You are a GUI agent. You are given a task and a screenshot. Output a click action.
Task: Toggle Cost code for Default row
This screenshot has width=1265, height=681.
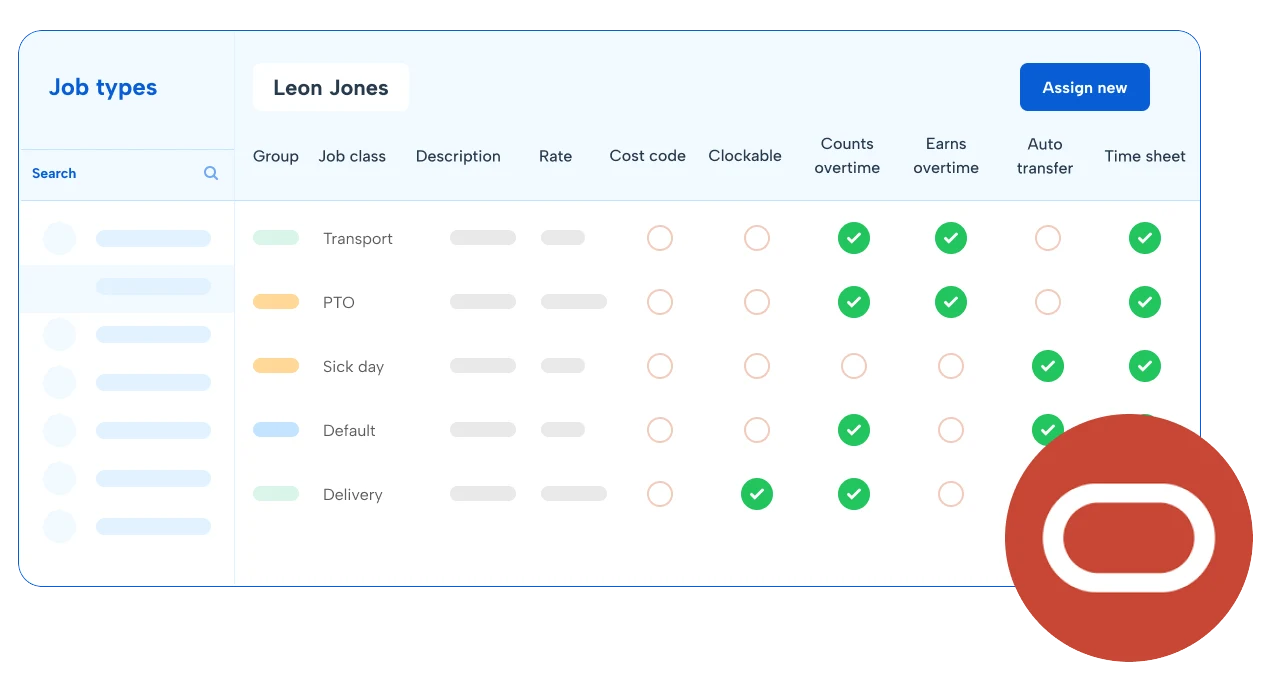click(660, 430)
